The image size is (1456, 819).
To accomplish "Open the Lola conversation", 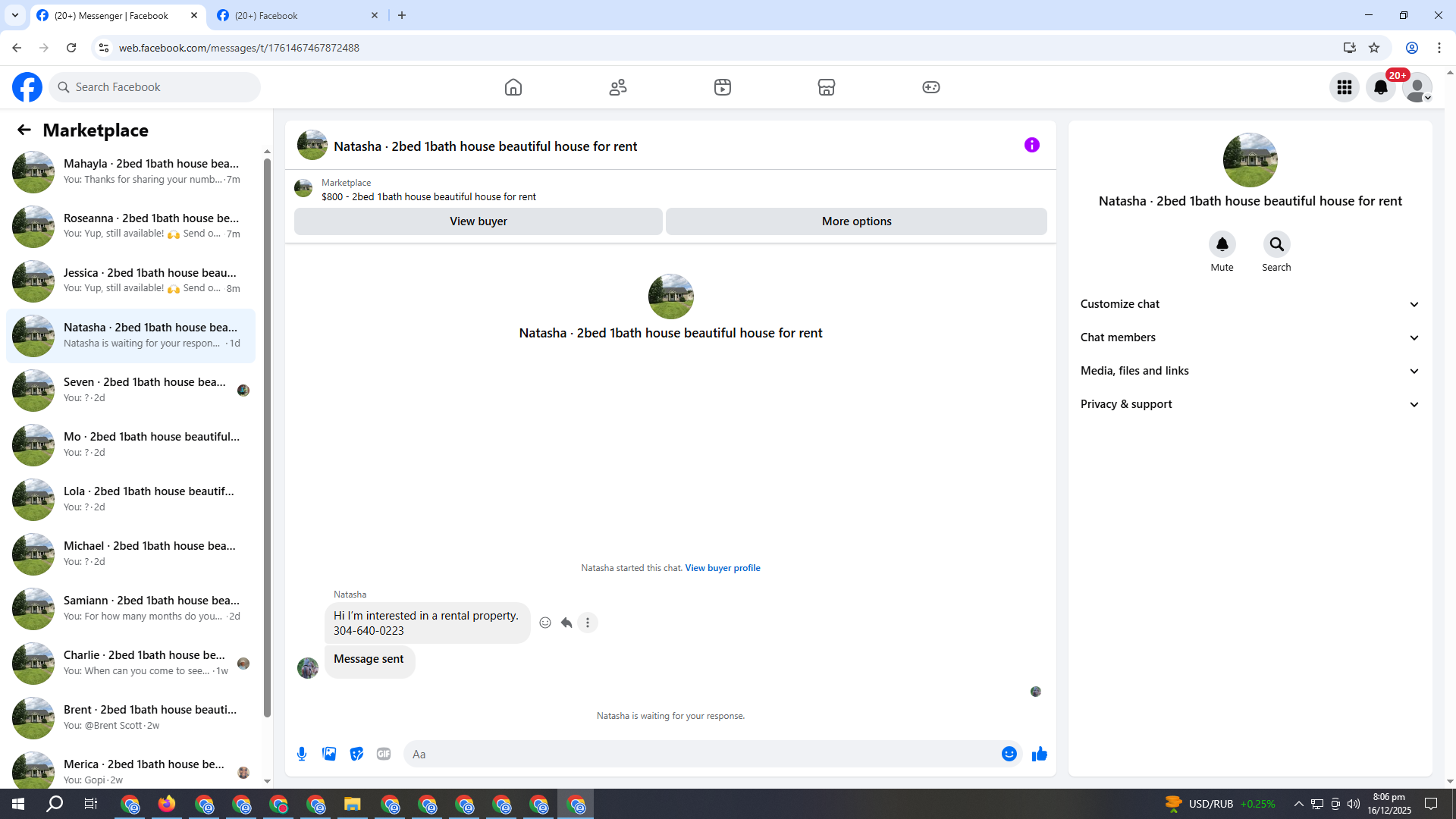I will [x=131, y=499].
